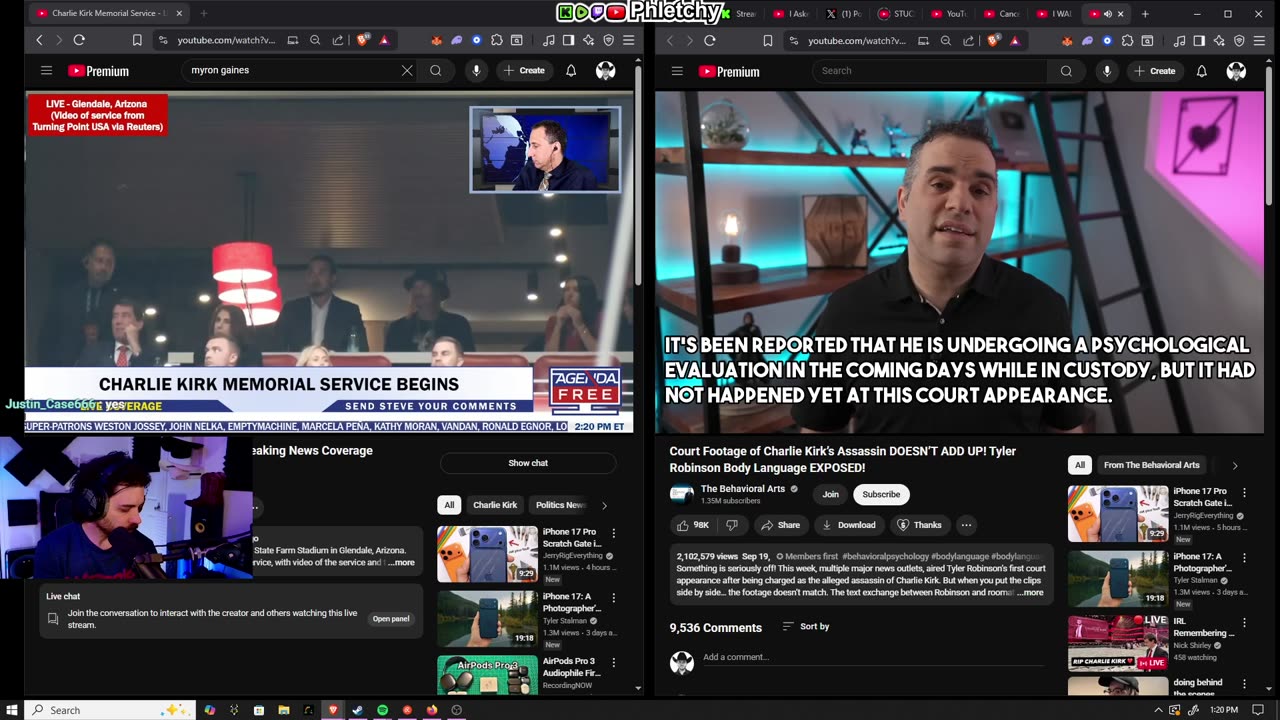
Task: Click Share under the Behavioral Arts video
Action: pos(780,525)
